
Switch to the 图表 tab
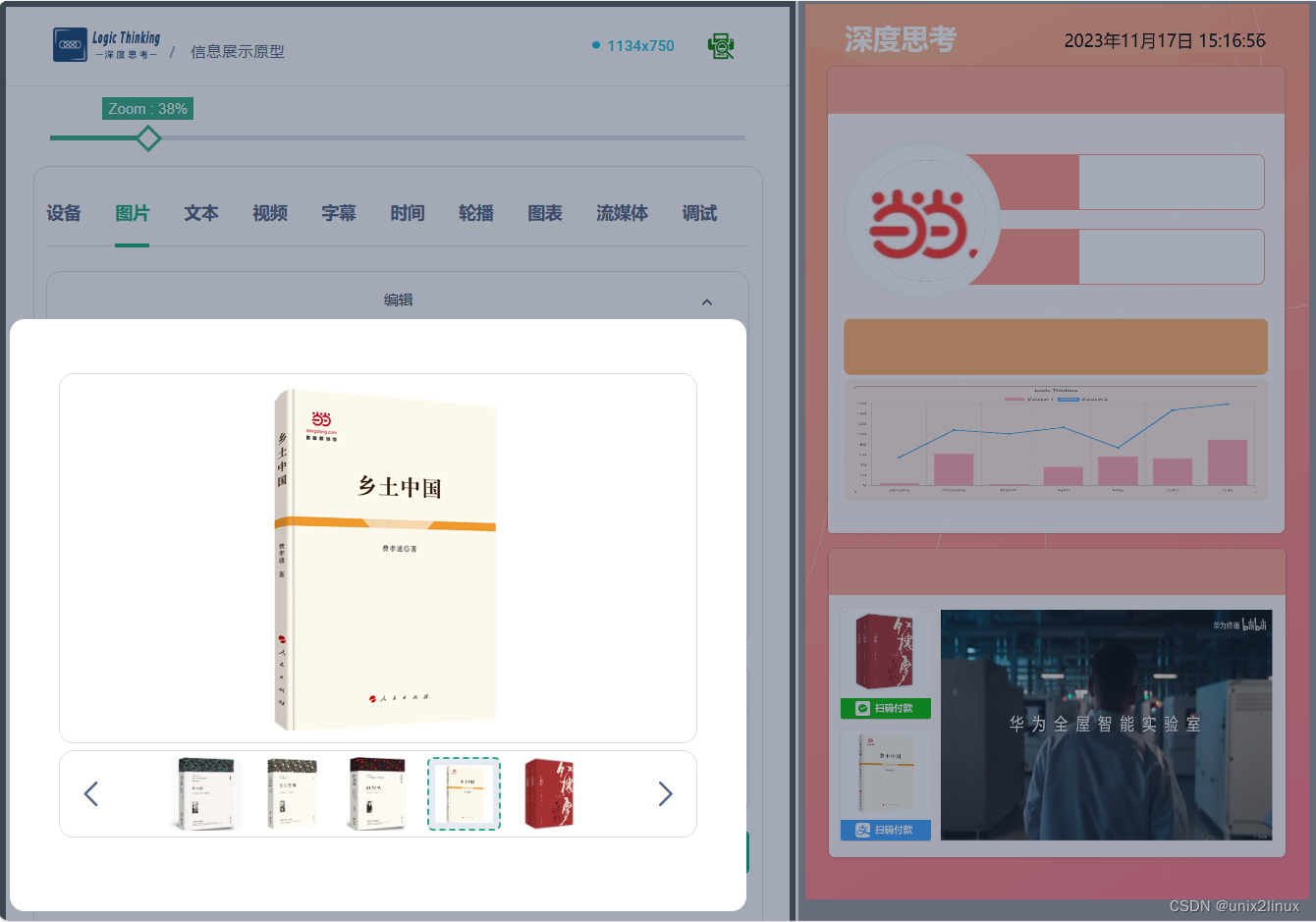coord(545,213)
